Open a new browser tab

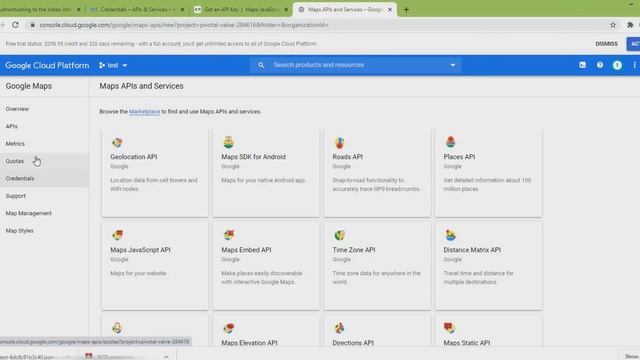click(406, 9)
